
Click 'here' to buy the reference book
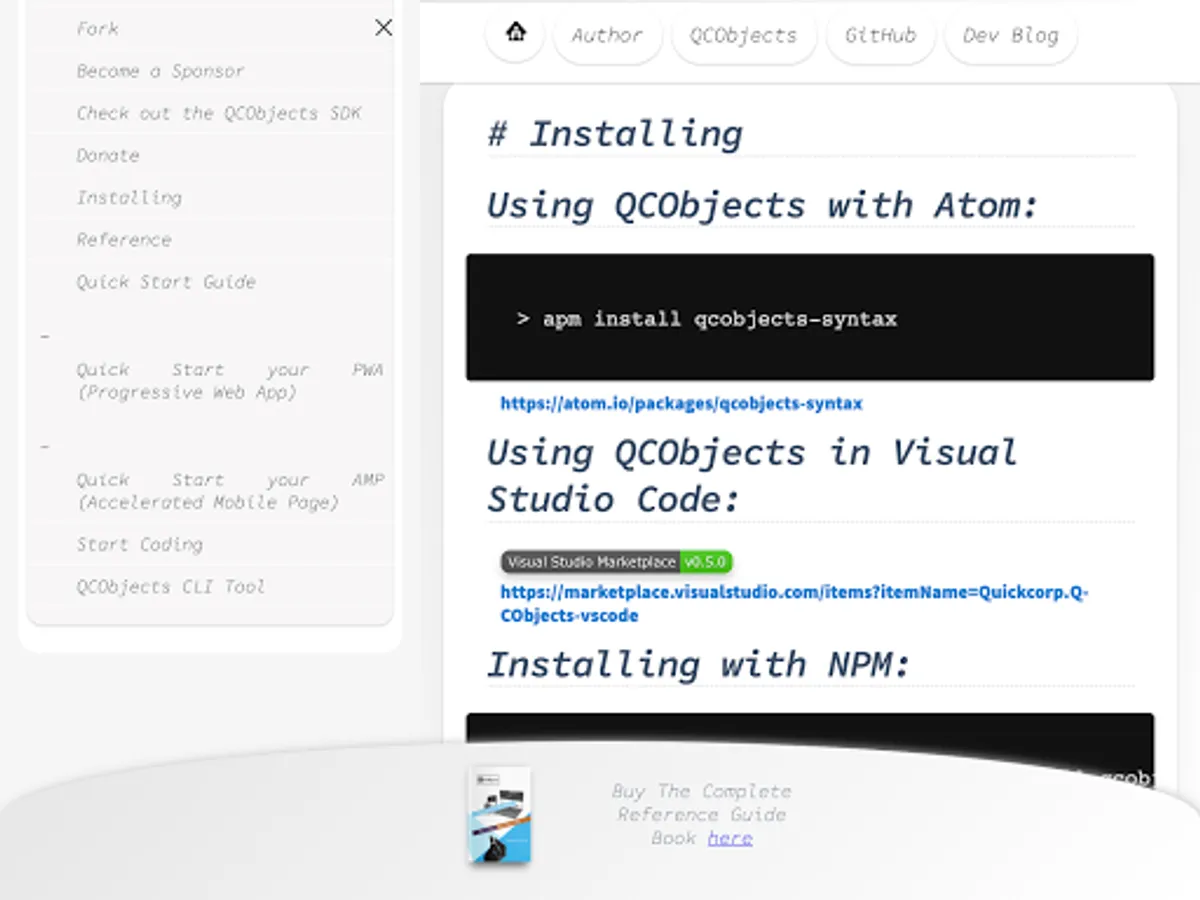[x=729, y=838]
